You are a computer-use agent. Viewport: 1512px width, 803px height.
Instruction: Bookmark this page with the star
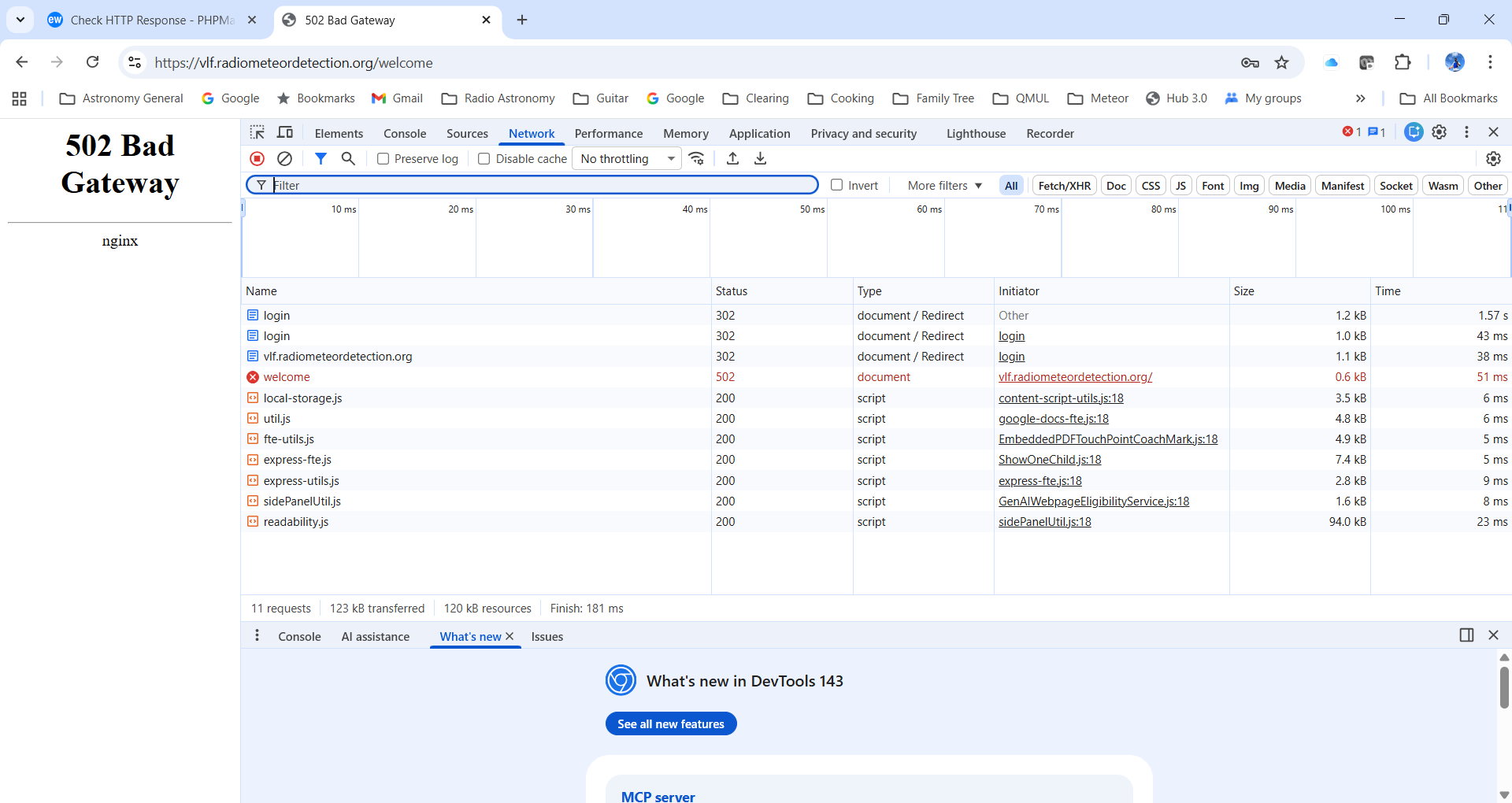coord(1282,63)
